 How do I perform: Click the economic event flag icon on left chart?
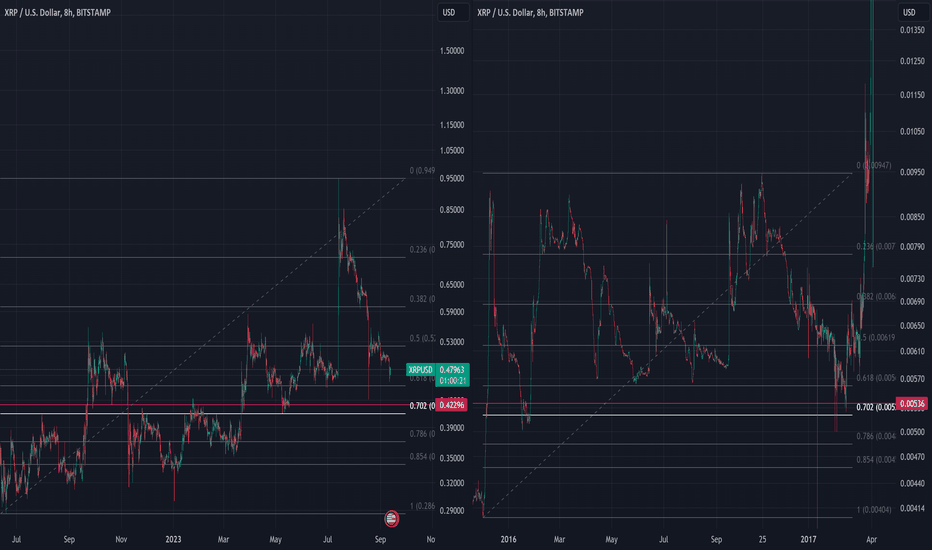coord(391,518)
